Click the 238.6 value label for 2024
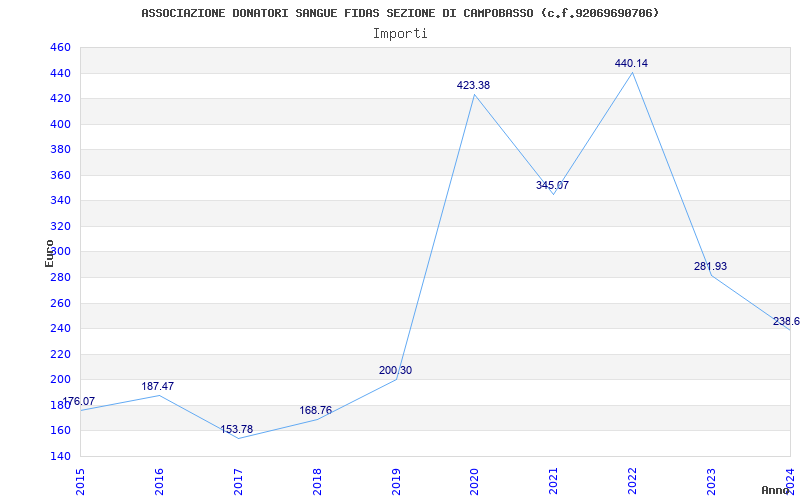This screenshot has height=500, width=800. (x=786, y=321)
